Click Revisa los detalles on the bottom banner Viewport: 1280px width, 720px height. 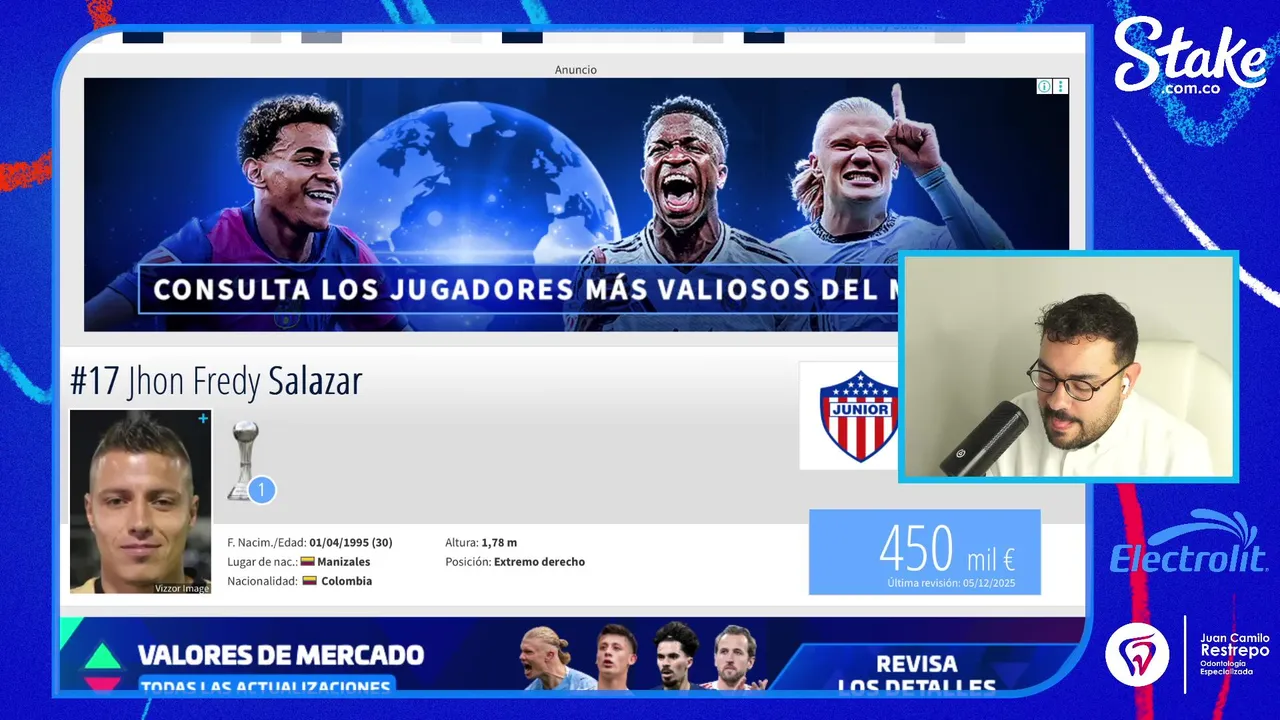917,675
